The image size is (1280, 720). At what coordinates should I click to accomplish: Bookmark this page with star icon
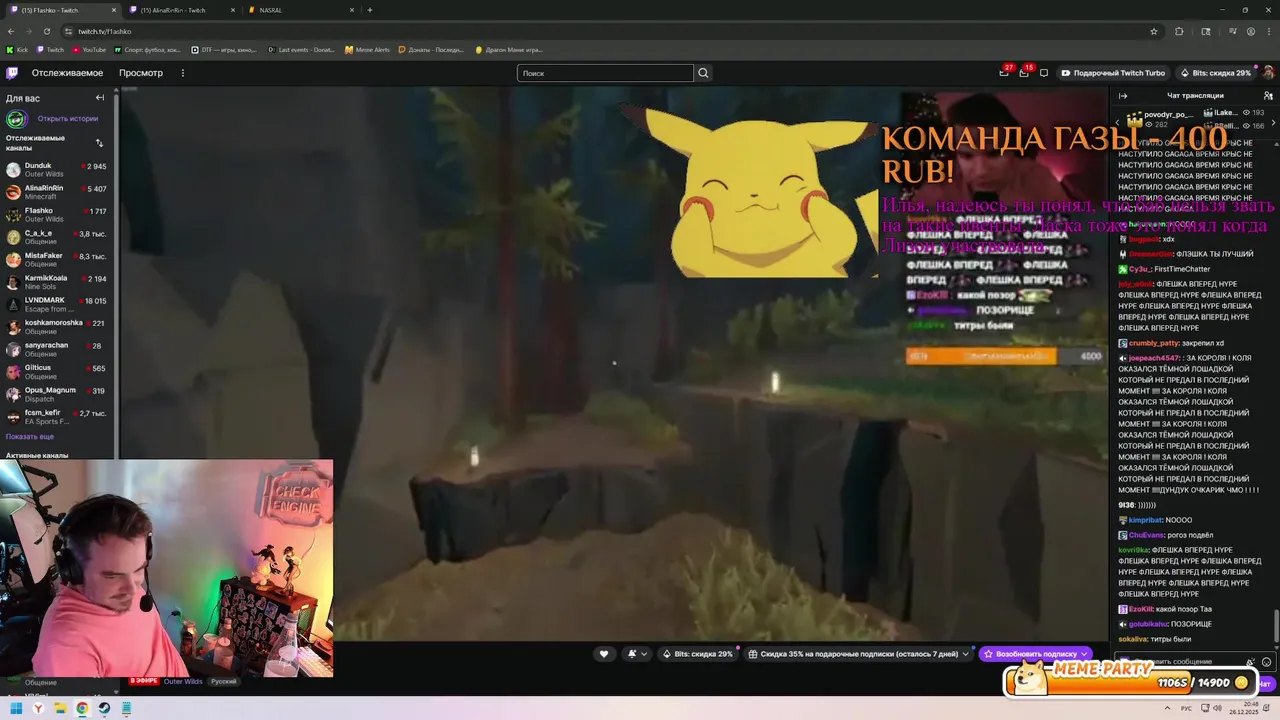point(1154,31)
